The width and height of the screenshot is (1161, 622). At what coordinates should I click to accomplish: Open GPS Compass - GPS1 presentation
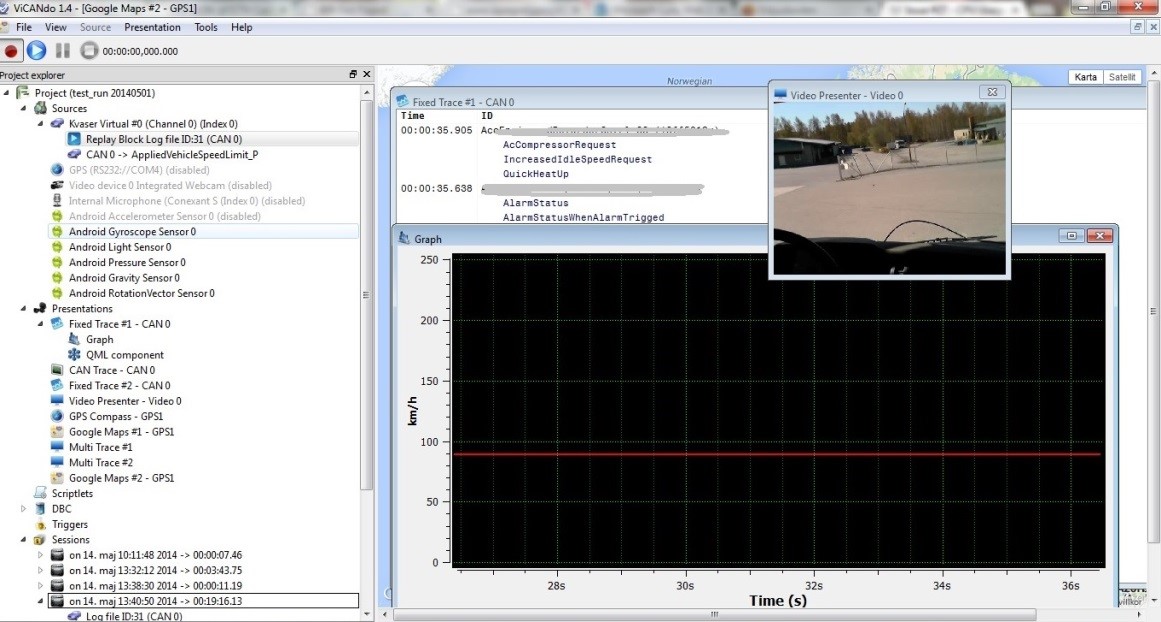(115, 416)
